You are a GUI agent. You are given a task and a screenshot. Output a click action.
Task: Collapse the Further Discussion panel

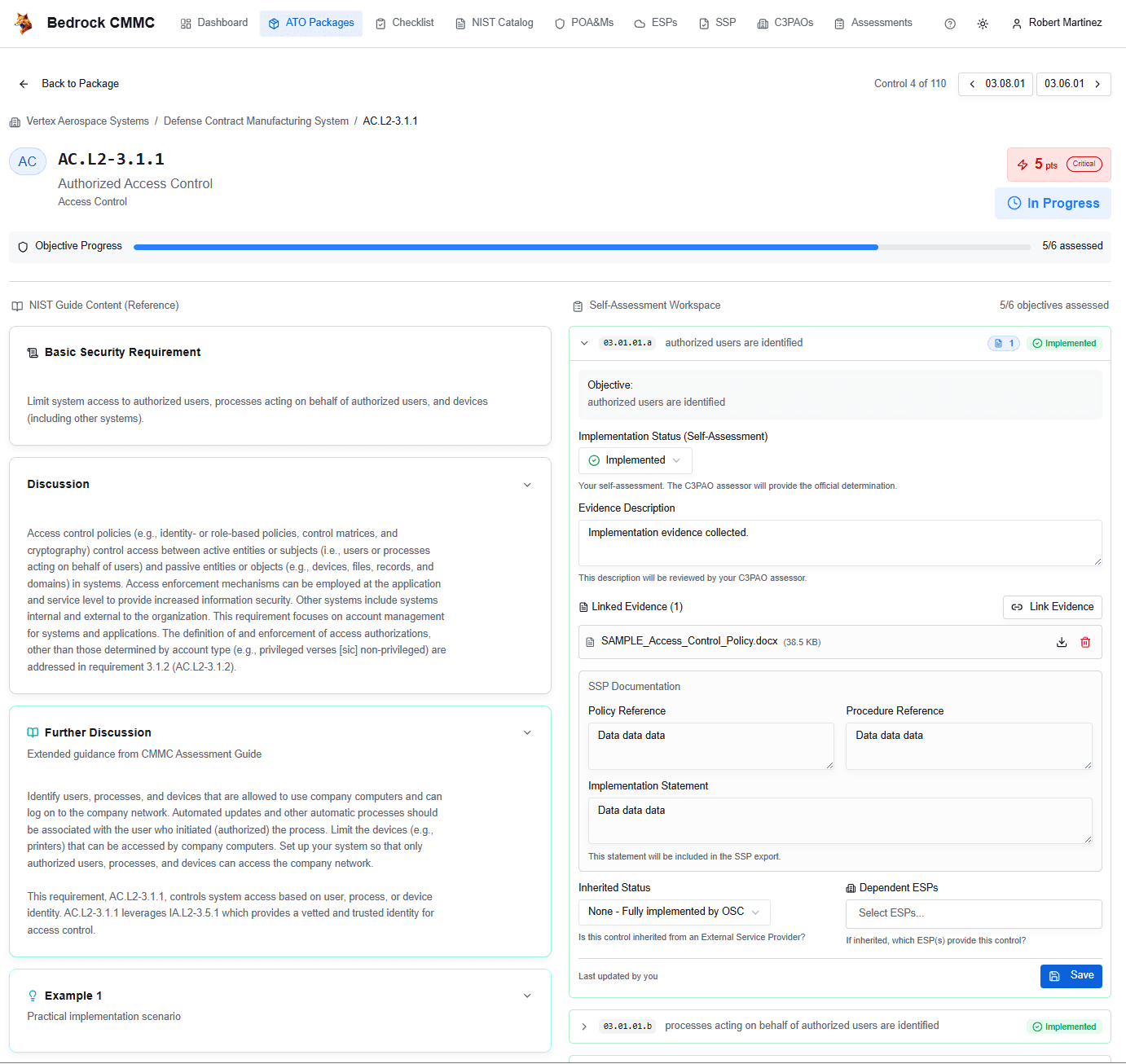[x=528, y=732]
